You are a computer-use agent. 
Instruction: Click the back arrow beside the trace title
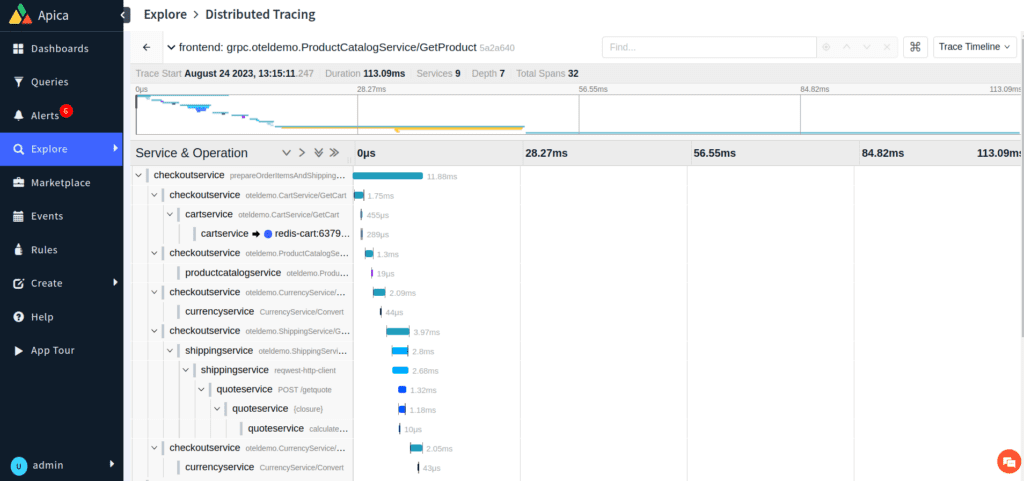147,47
